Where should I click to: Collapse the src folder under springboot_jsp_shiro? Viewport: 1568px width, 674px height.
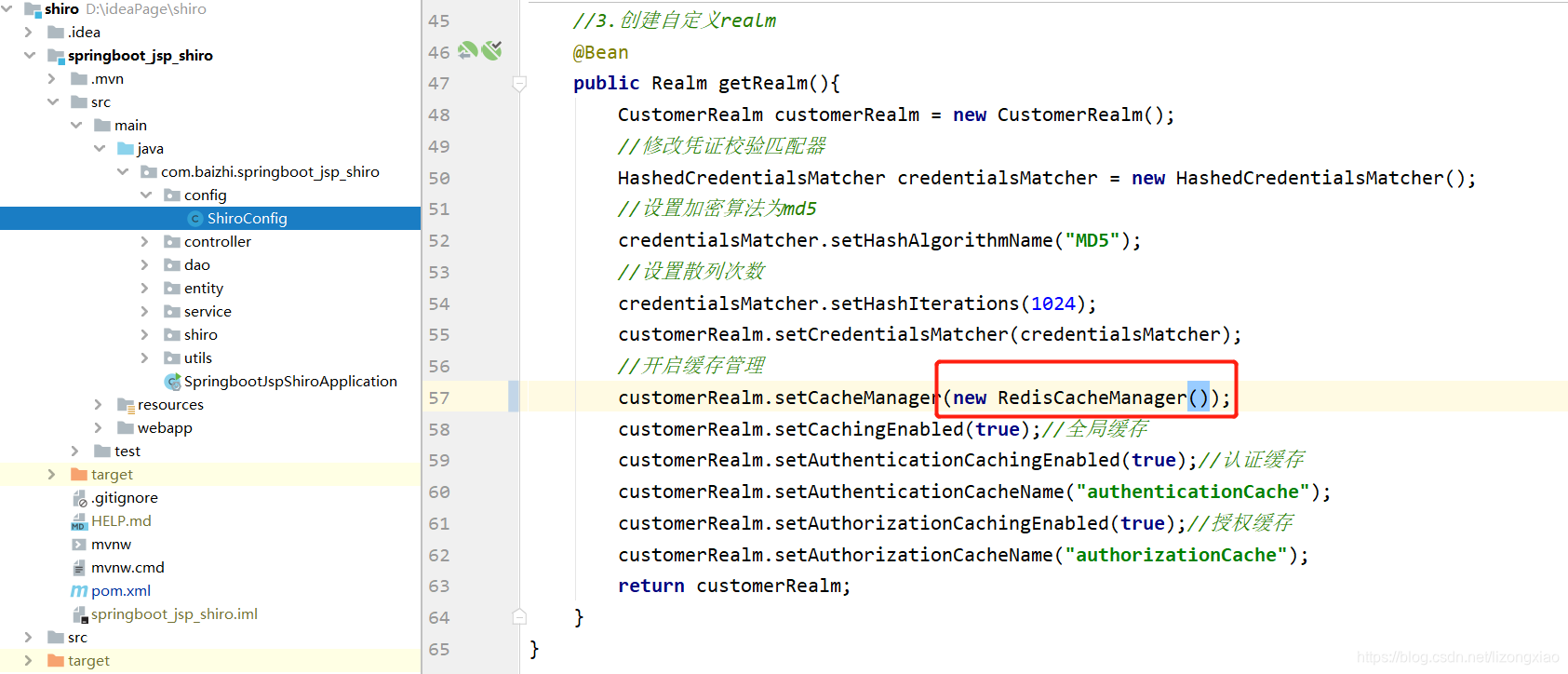pos(53,102)
